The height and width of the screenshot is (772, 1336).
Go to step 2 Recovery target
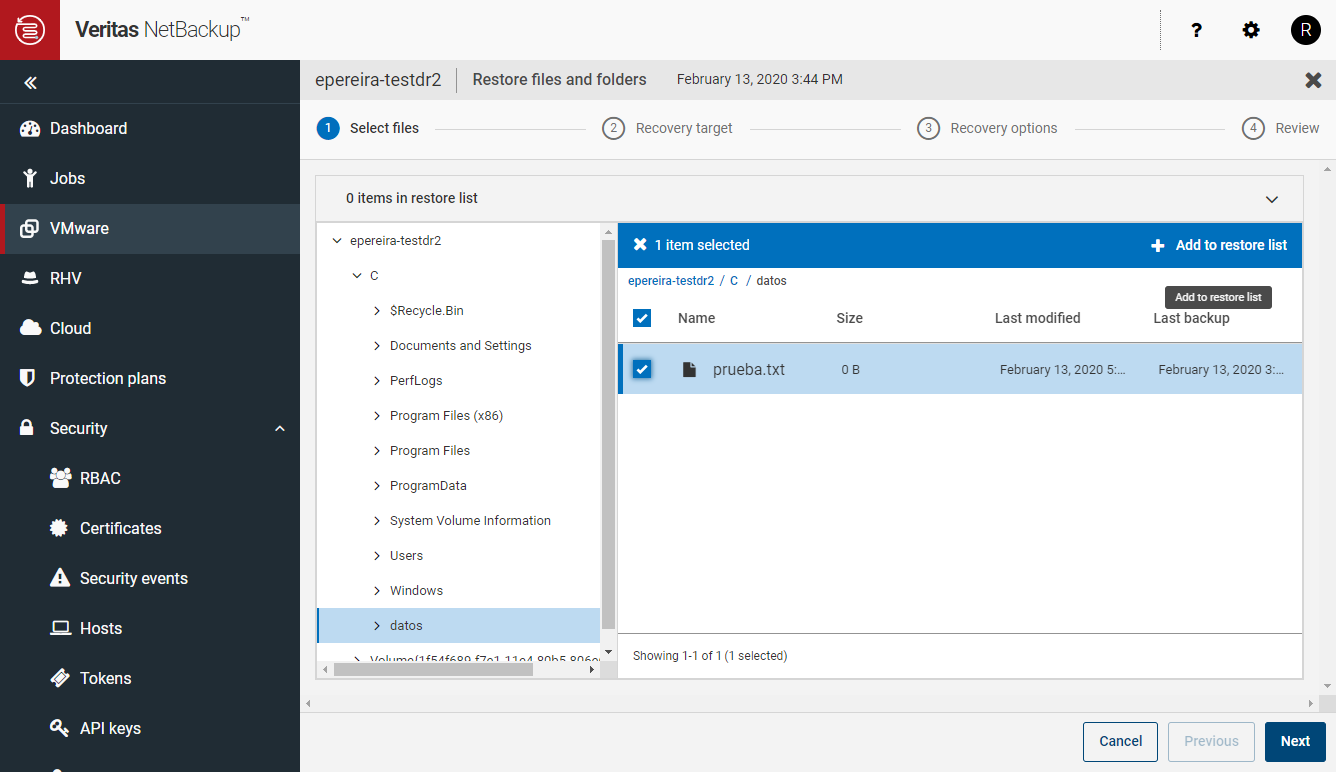click(x=667, y=128)
